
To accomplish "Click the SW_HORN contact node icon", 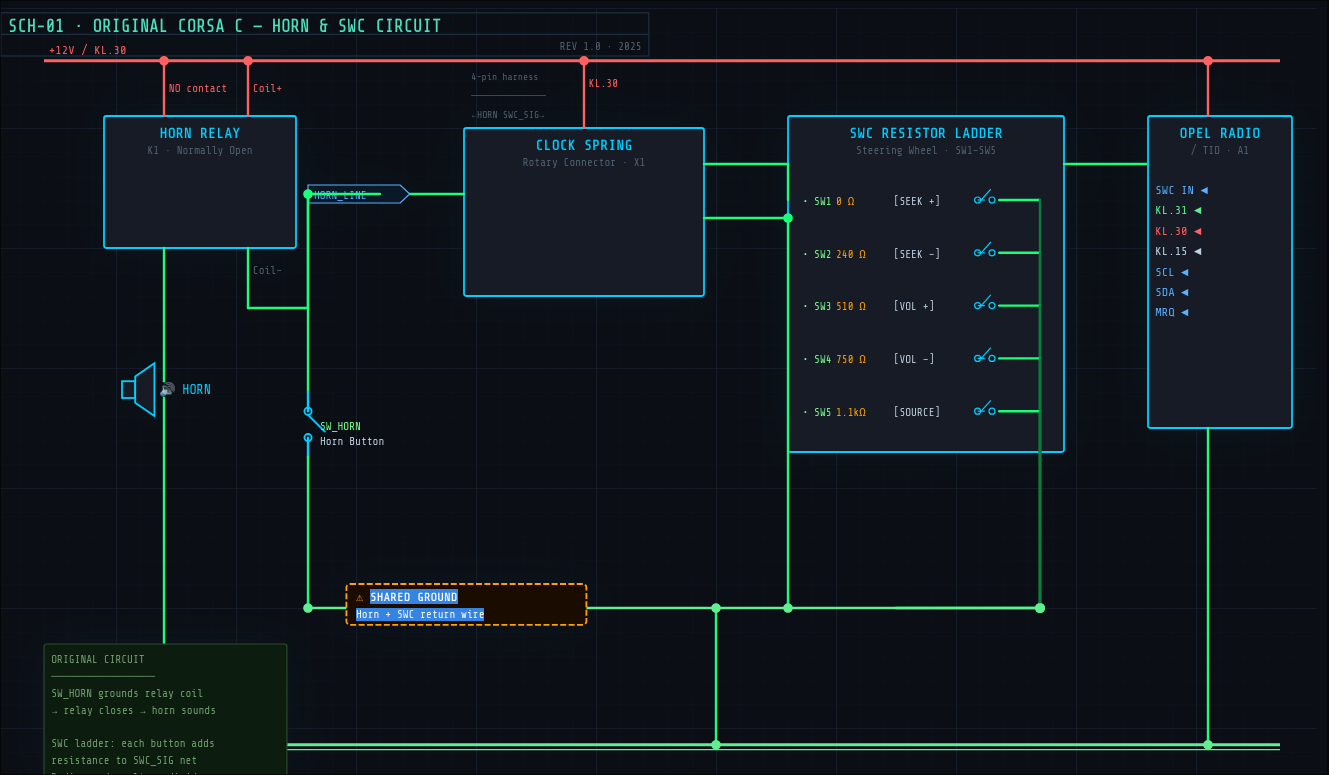I will 307,410.
